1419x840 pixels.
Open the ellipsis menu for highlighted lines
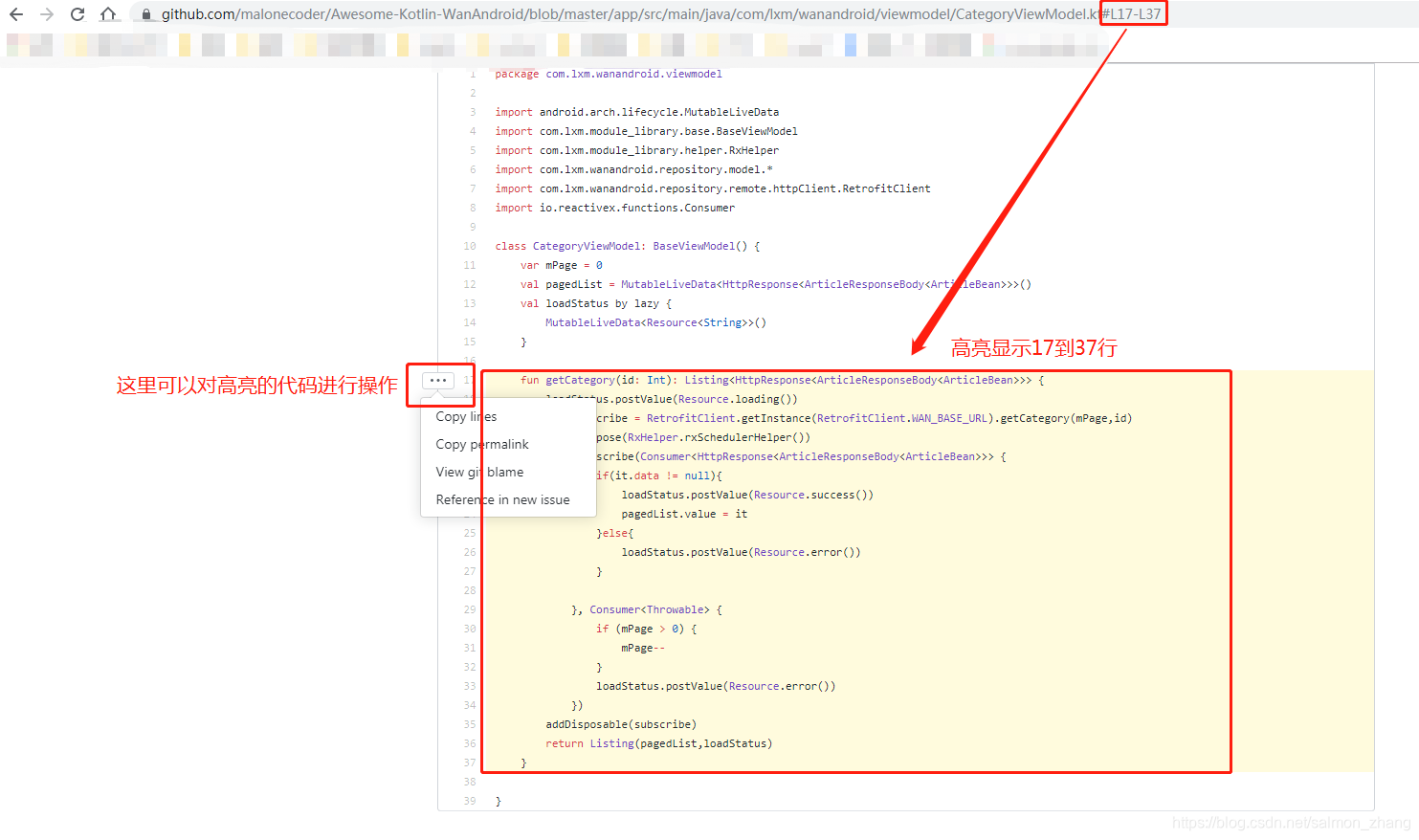pos(438,381)
